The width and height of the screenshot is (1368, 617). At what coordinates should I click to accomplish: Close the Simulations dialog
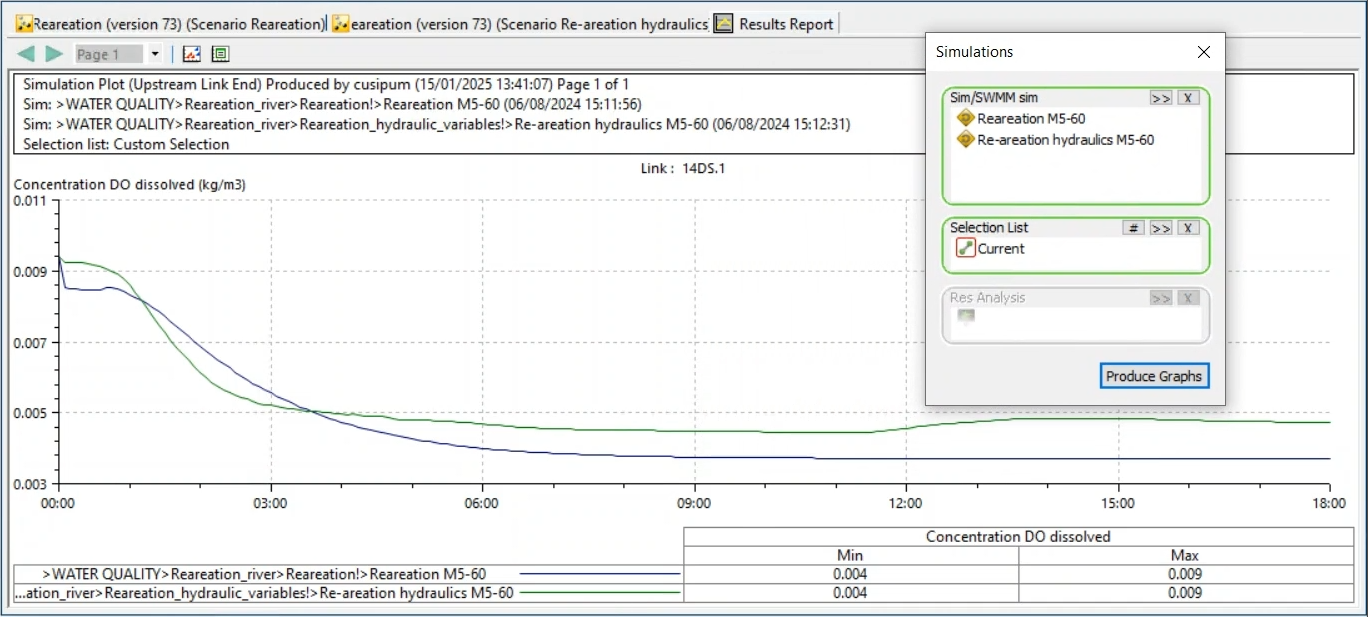[1204, 52]
